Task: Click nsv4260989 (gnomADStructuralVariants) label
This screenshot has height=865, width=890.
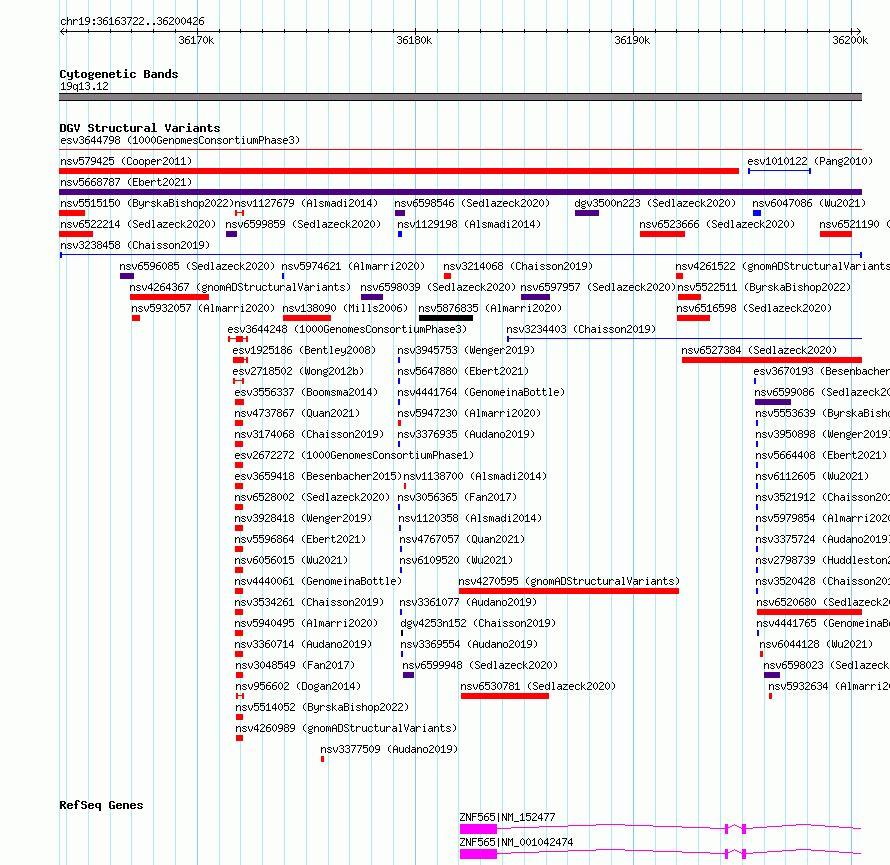Action: pos(346,728)
